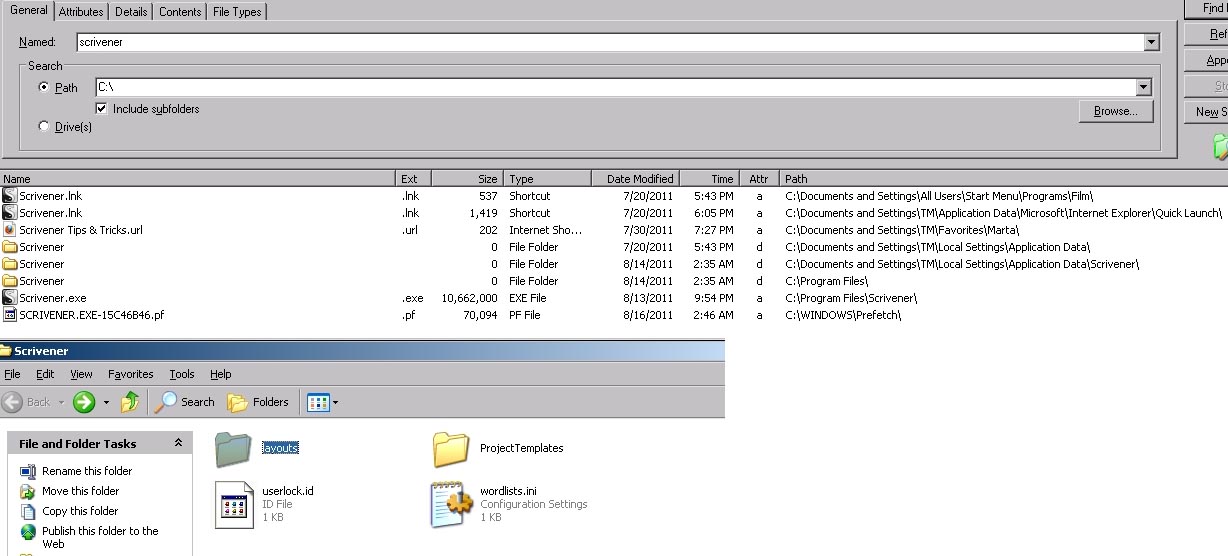Open the Details tab
The height and width of the screenshot is (556, 1228).
tap(131, 12)
